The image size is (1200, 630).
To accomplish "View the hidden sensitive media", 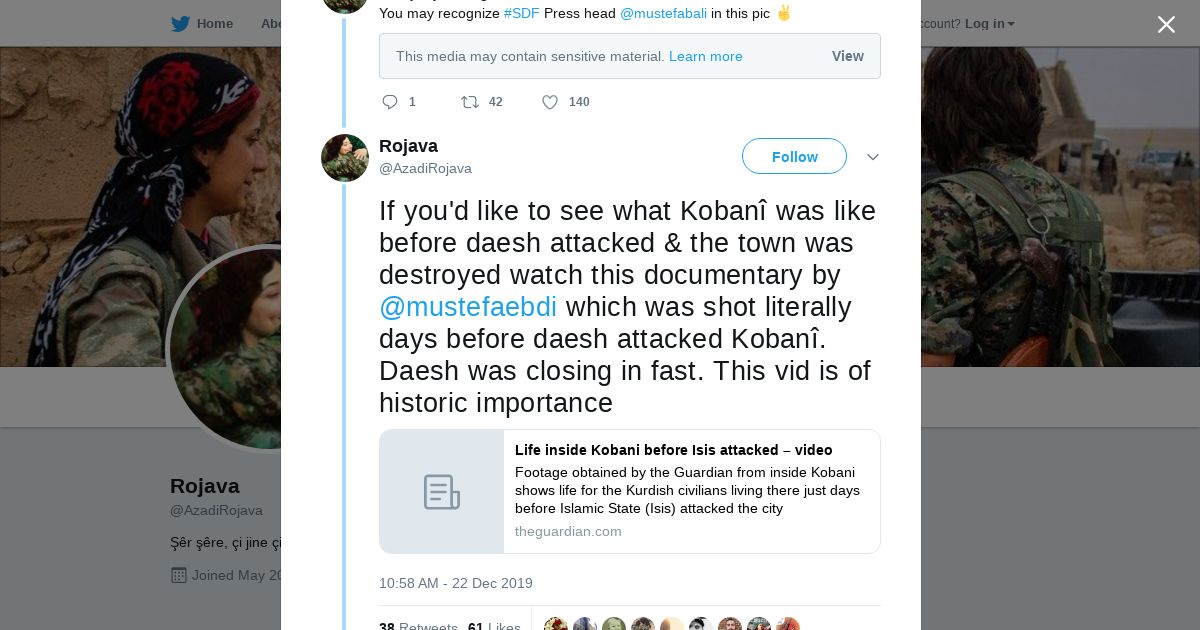I will tap(847, 56).
